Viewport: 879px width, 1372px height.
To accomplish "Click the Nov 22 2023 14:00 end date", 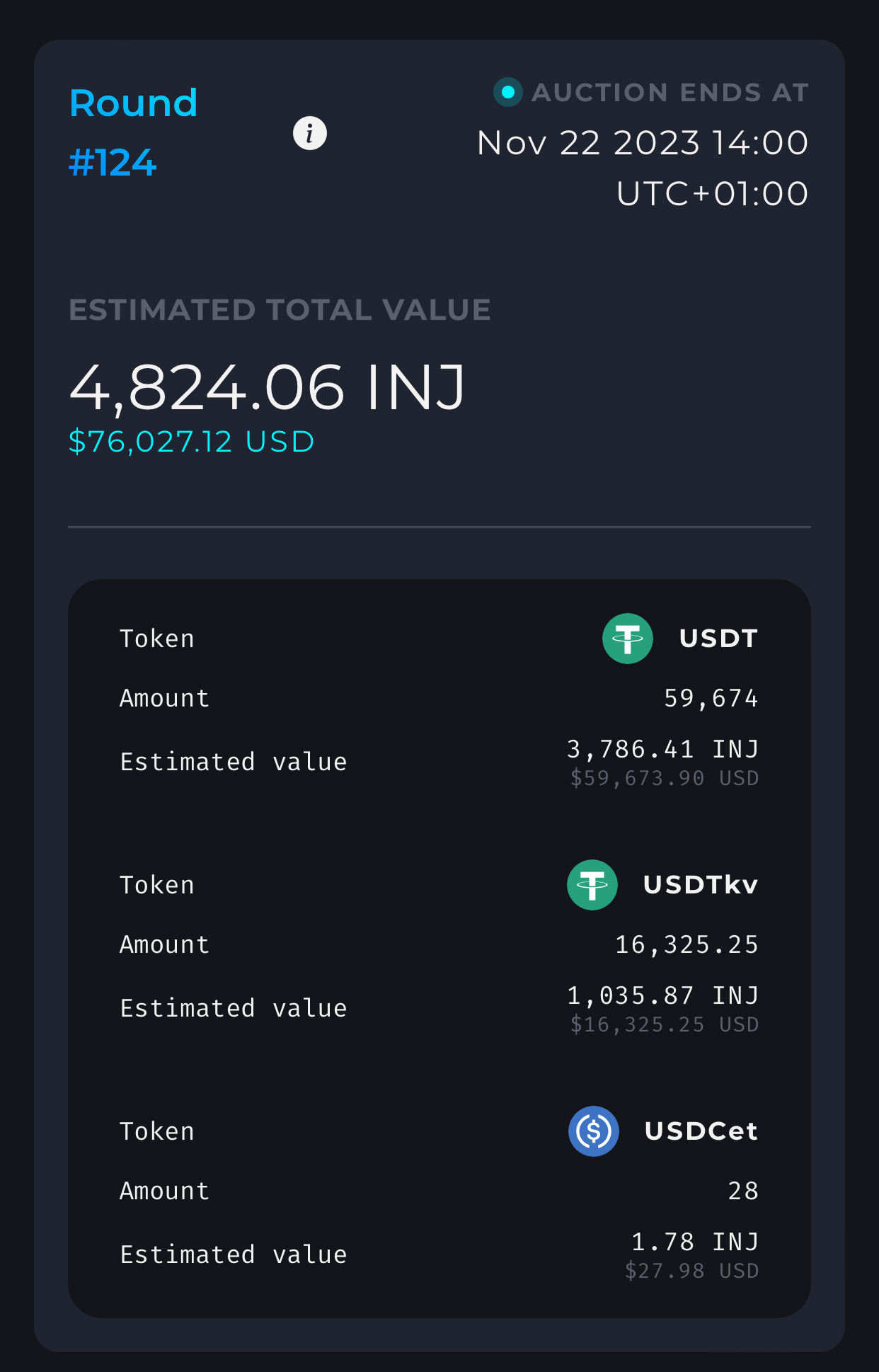I will pos(642,143).
